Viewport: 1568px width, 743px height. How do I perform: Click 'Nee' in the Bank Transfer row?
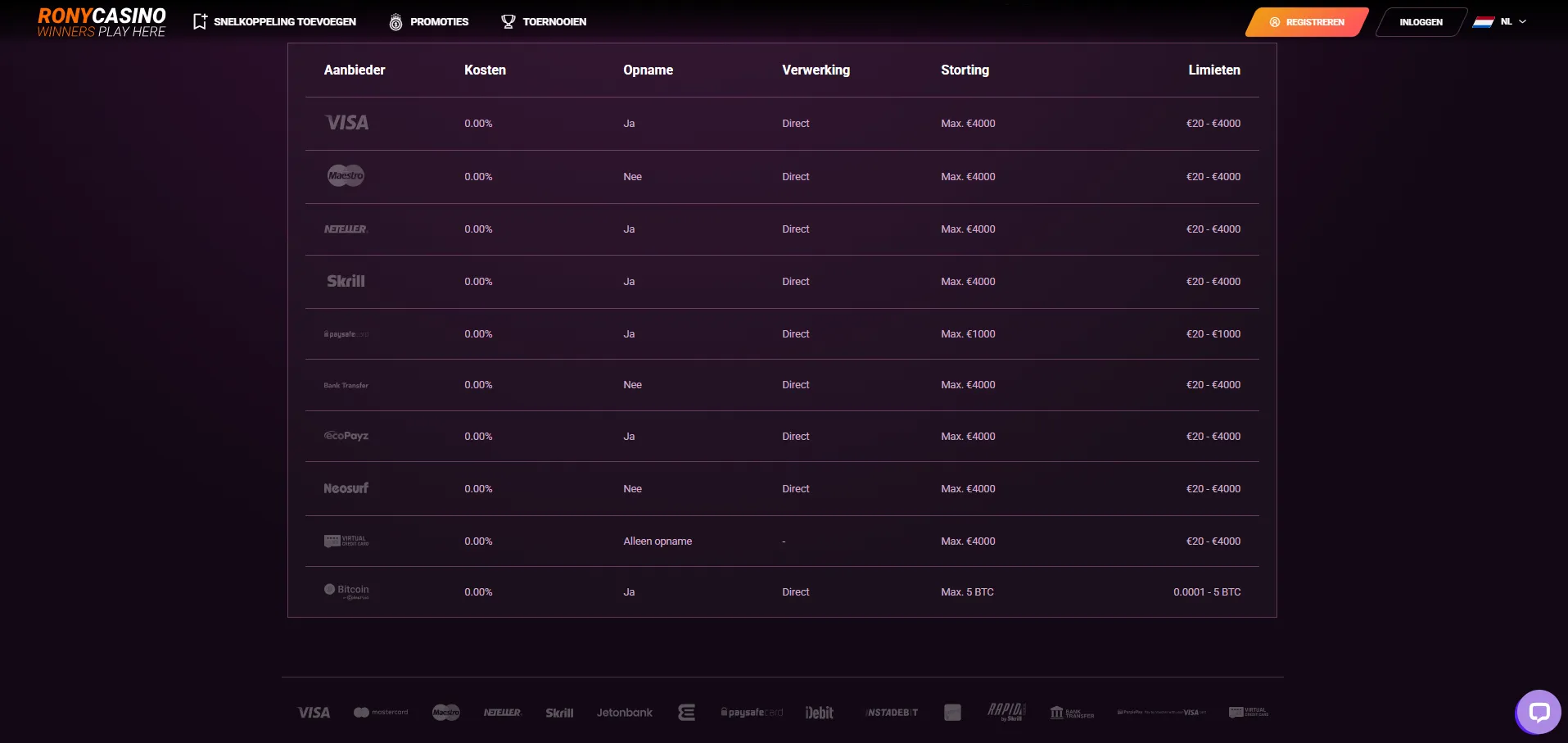pos(632,385)
